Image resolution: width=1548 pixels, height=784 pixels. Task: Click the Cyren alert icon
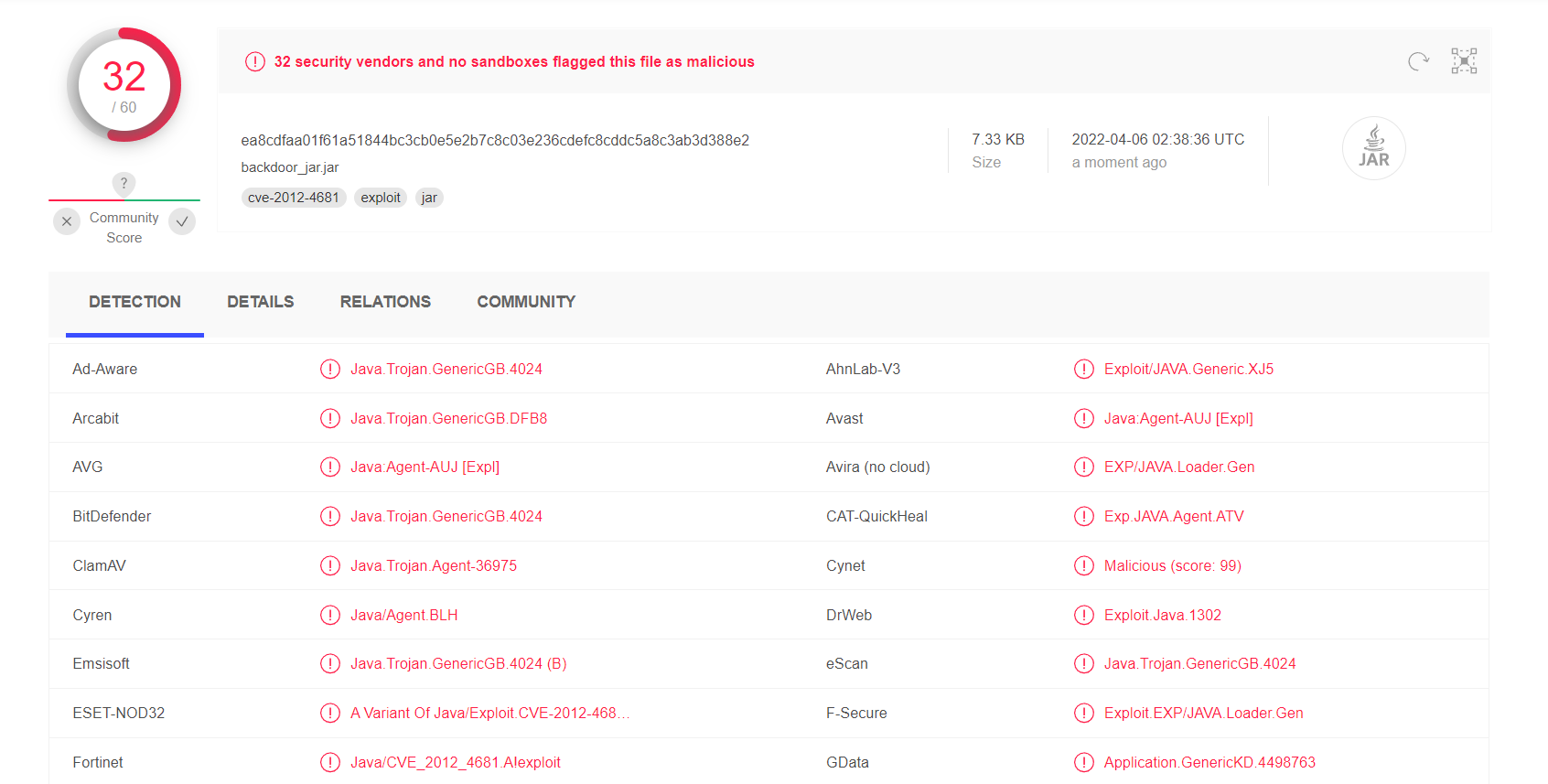pos(330,615)
